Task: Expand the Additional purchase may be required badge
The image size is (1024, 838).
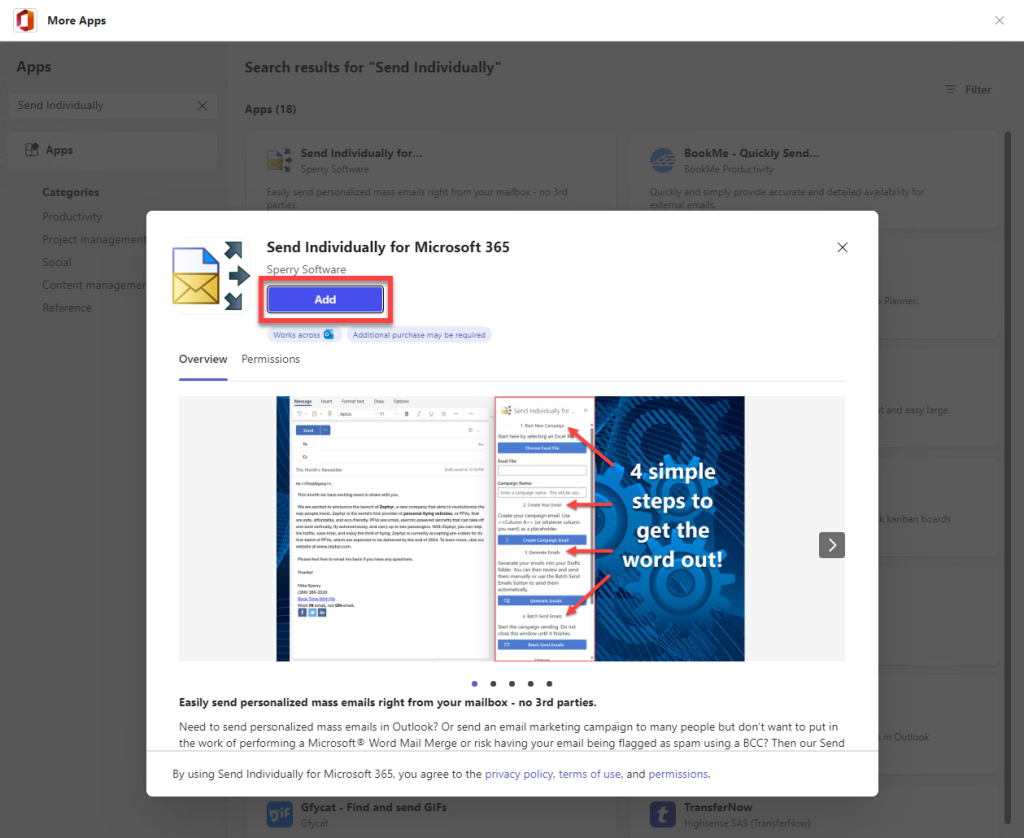Action: [x=419, y=335]
